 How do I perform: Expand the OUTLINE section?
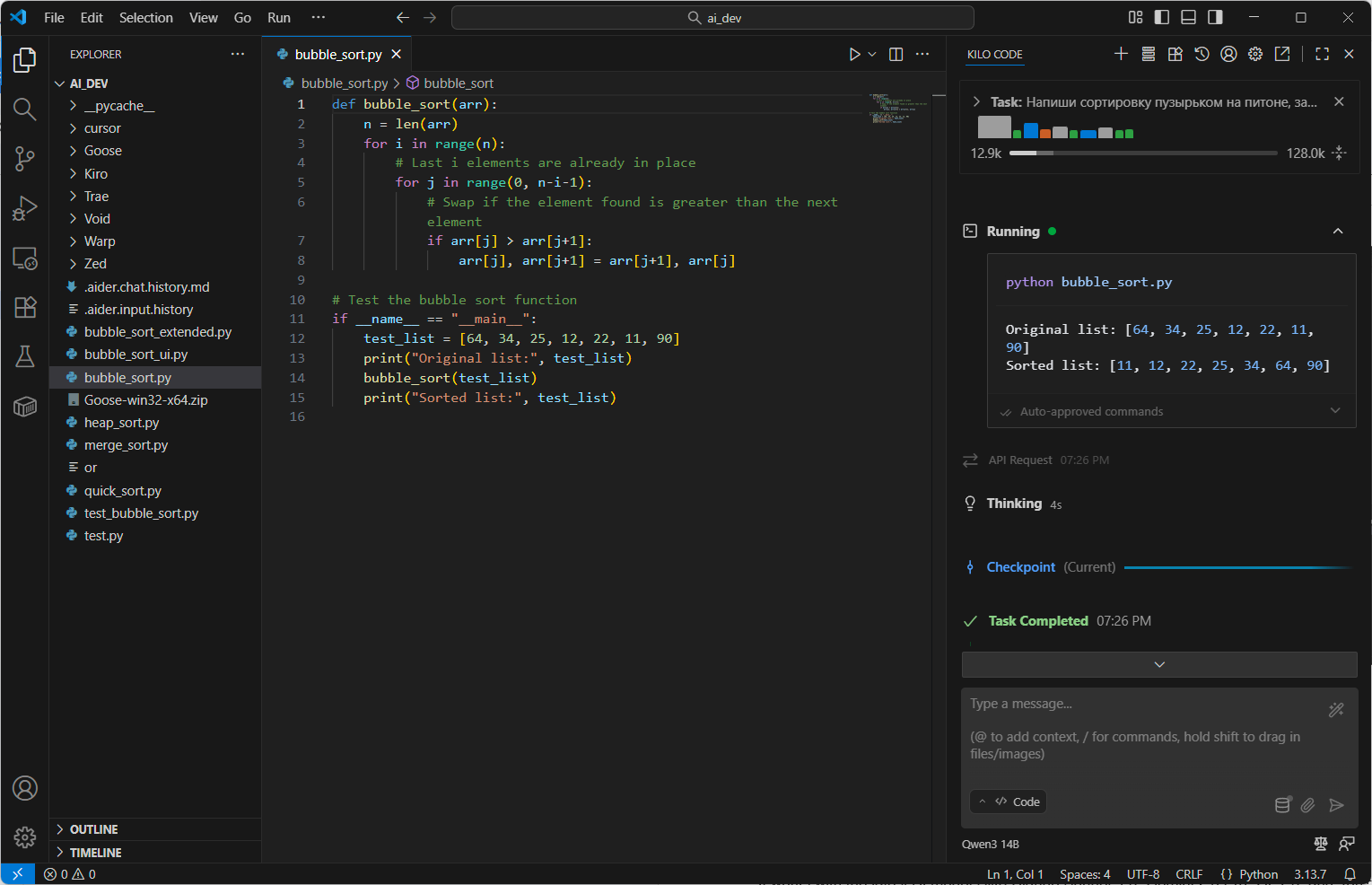pyautogui.click(x=93, y=829)
